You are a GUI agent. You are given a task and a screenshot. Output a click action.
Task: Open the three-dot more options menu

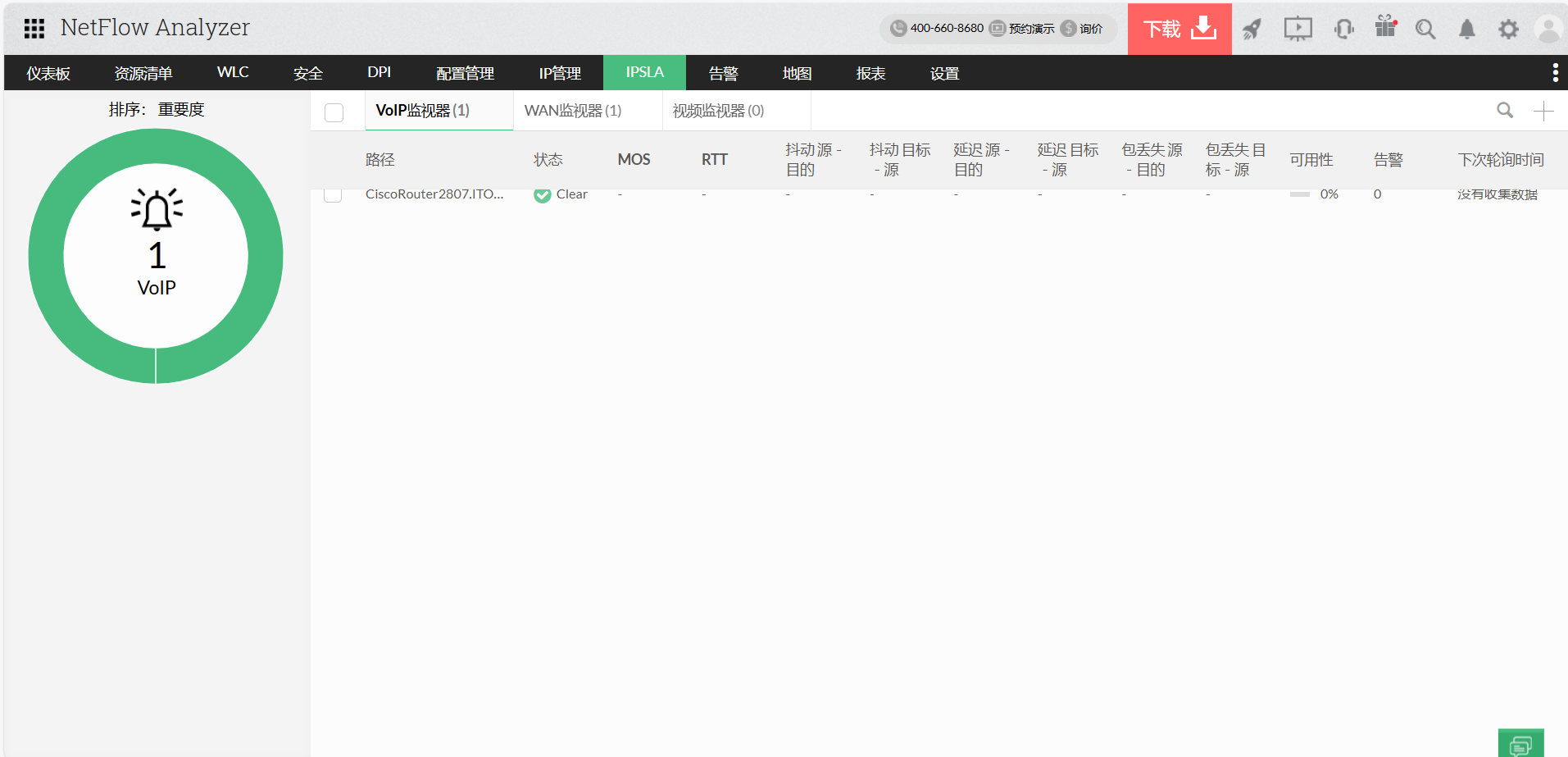pyautogui.click(x=1555, y=73)
